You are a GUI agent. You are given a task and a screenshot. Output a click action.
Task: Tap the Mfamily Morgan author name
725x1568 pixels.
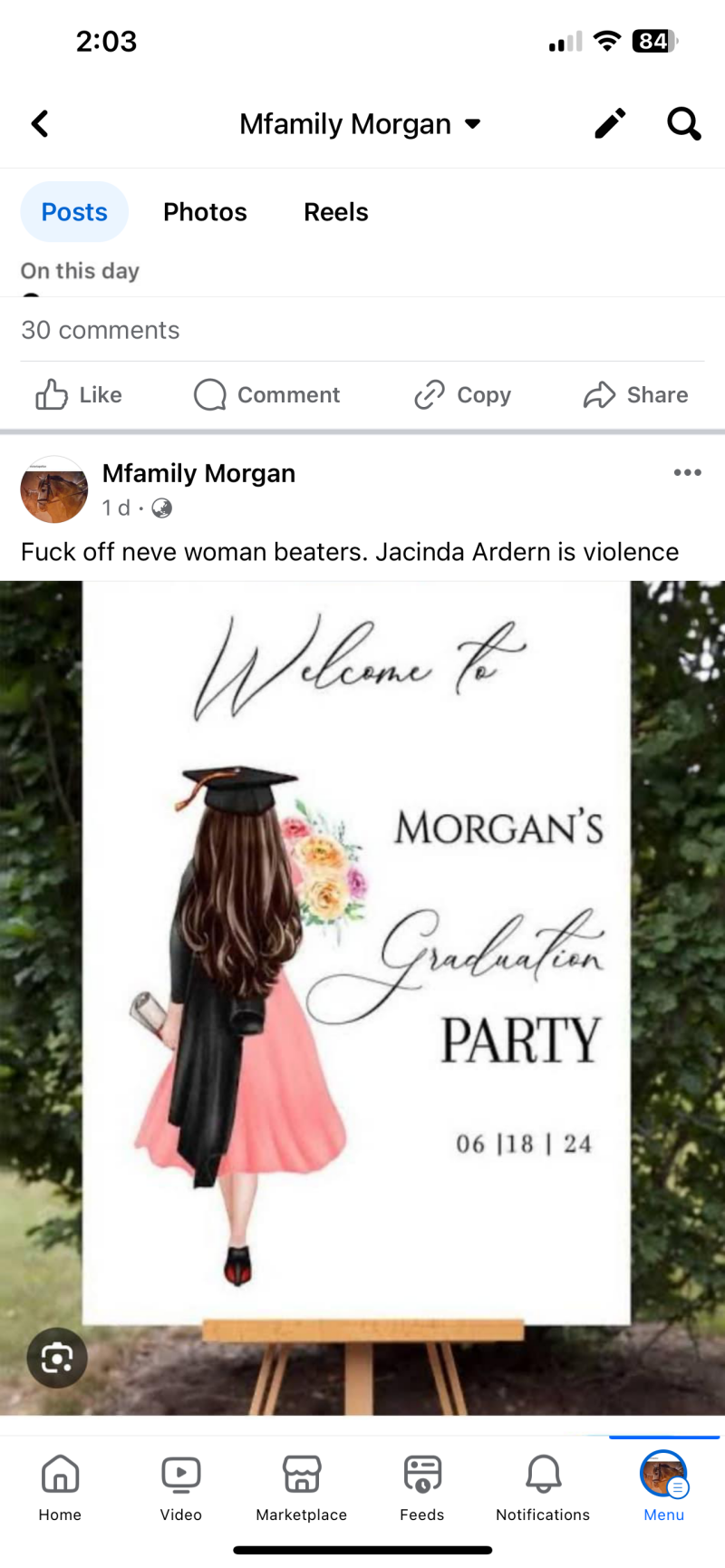pyautogui.click(x=198, y=473)
